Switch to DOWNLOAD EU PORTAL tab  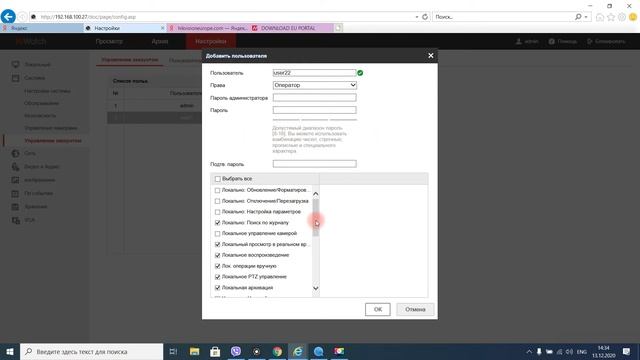click(x=291, y=28)
